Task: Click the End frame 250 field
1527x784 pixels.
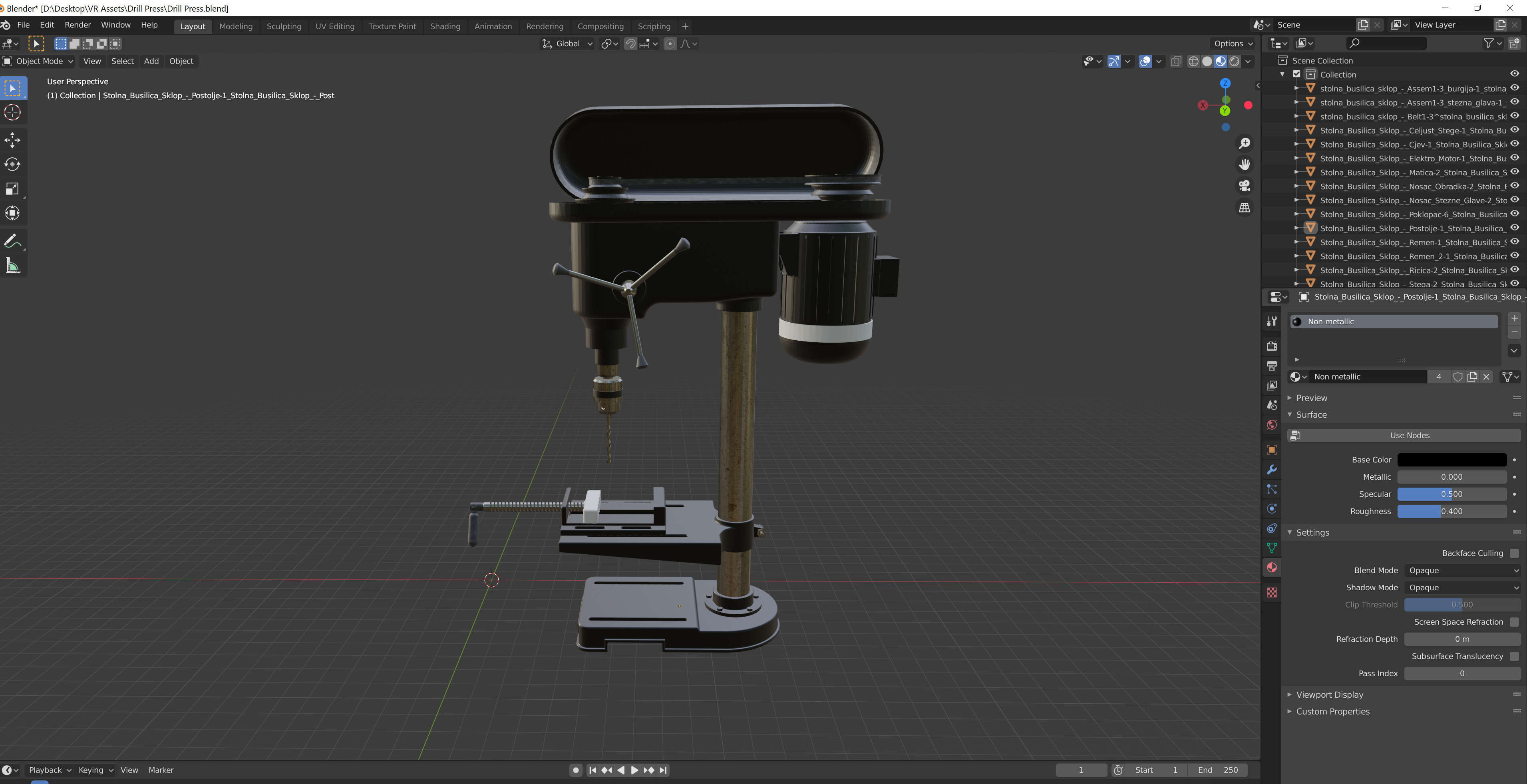Action: [1218, 770]
